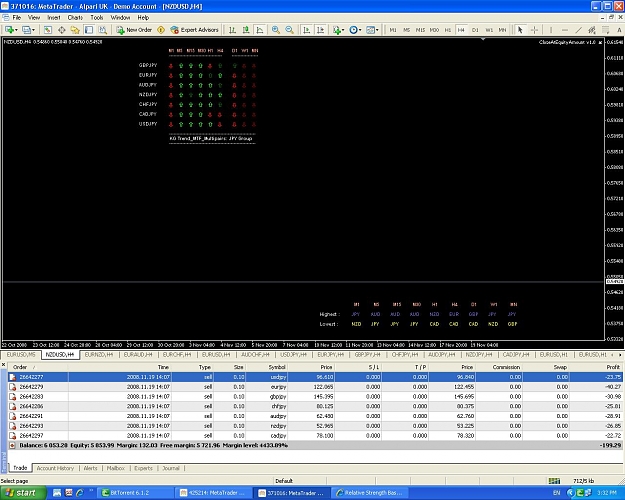This screenshot has height=500, width=625.
Task: Select the M5 timeframe button
Action: [x=406, y=30]
